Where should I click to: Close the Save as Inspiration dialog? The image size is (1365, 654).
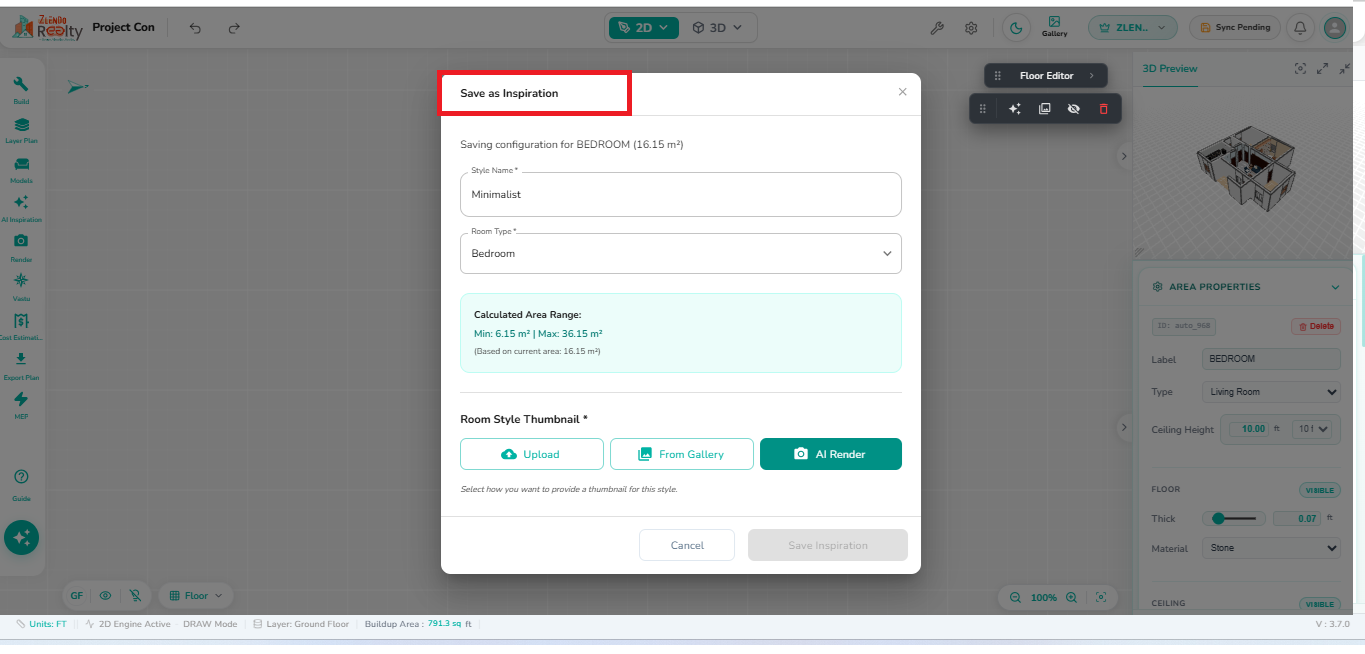(x=902, y=92)
